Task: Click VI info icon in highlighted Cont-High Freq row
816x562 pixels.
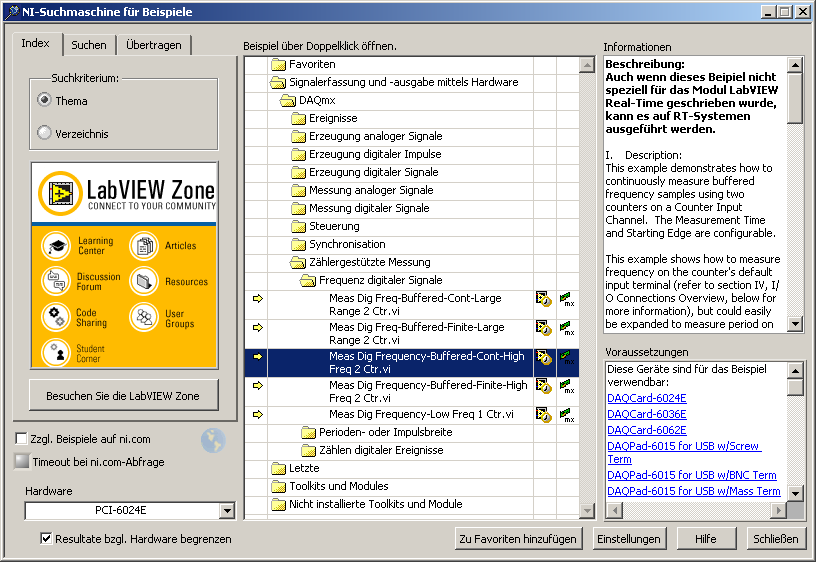Action: click(x=543, y=357)
